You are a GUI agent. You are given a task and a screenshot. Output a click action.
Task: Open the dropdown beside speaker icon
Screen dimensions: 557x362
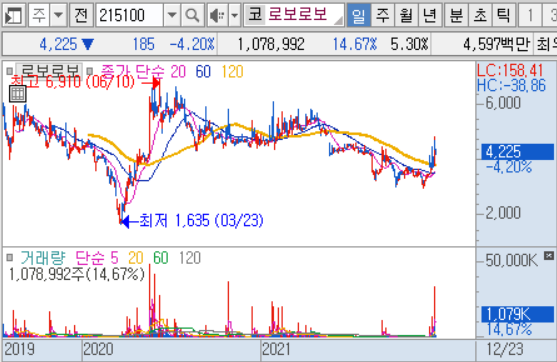pyautogui.click(x=234, y=15)
